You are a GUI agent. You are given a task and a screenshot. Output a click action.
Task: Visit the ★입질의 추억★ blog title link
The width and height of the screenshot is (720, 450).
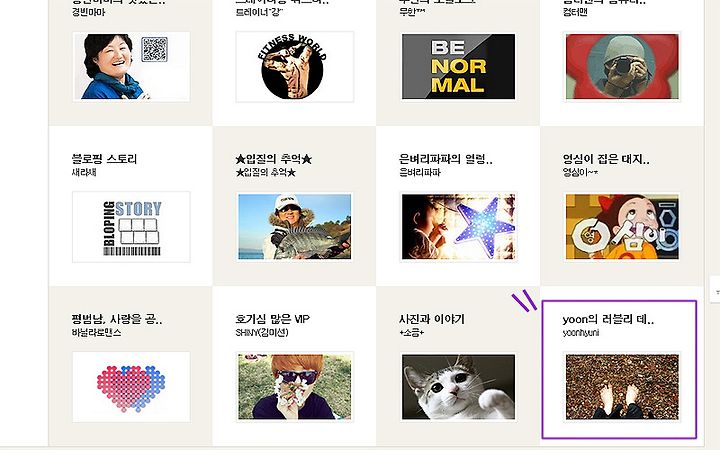tap(274, 159)
